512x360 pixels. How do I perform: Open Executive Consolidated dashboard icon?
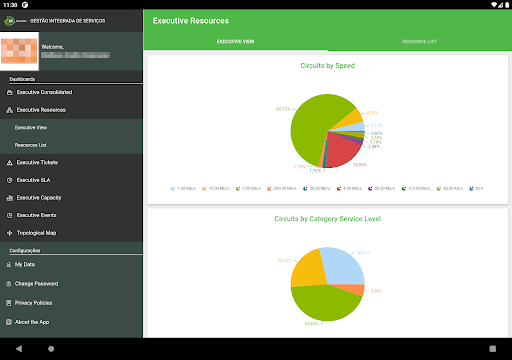tap(10, 92)
